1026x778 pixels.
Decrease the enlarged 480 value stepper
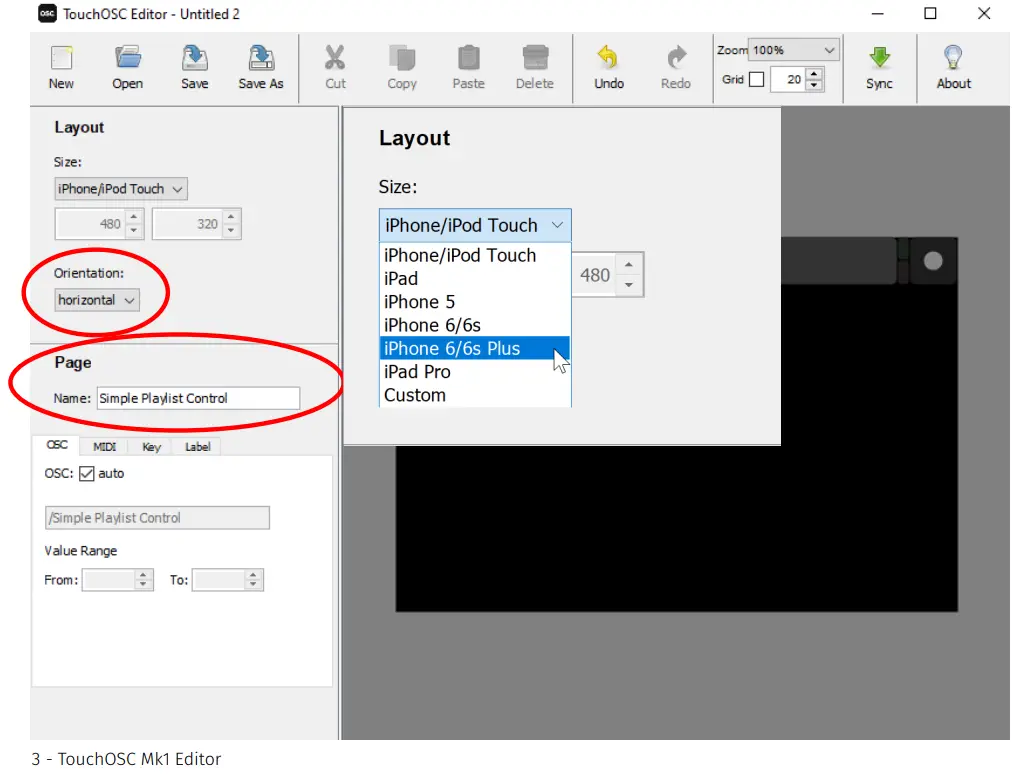pyautogui.click(x=629, y=285)
